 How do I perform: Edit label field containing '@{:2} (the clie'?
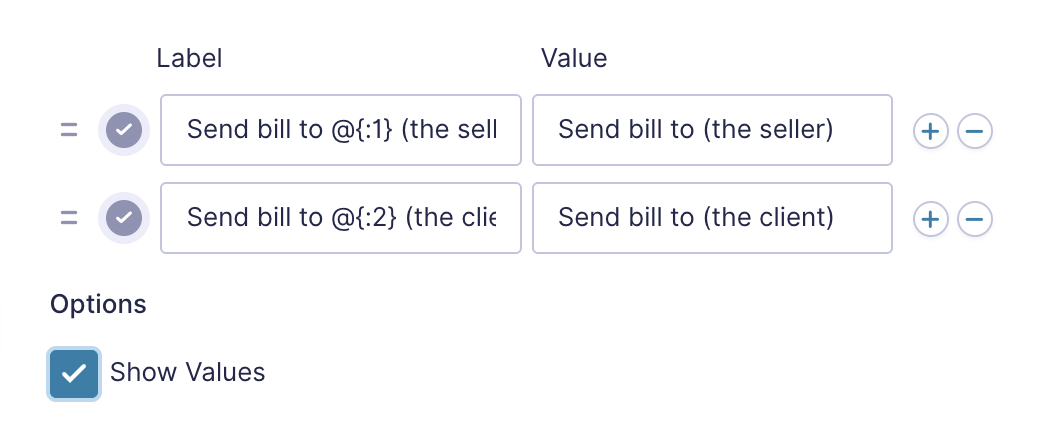[x=341, y=218]
